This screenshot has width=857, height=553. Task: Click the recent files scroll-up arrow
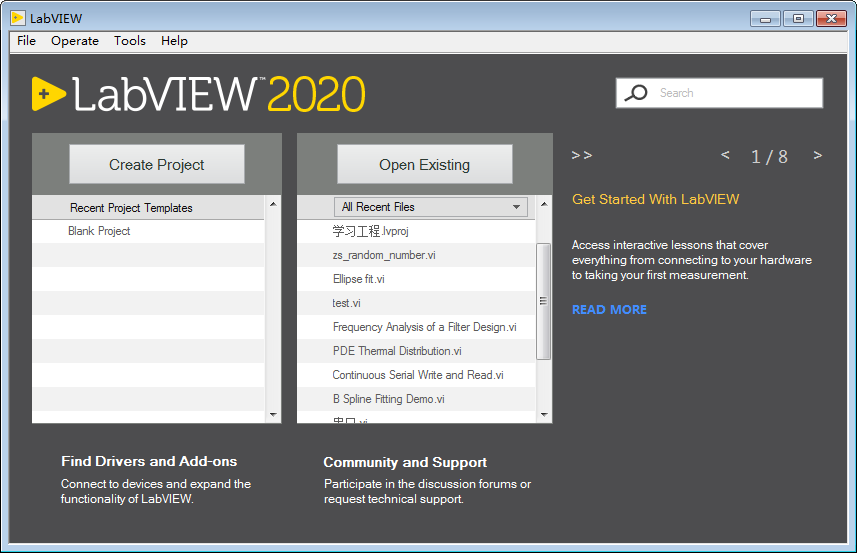pos(544,204)
